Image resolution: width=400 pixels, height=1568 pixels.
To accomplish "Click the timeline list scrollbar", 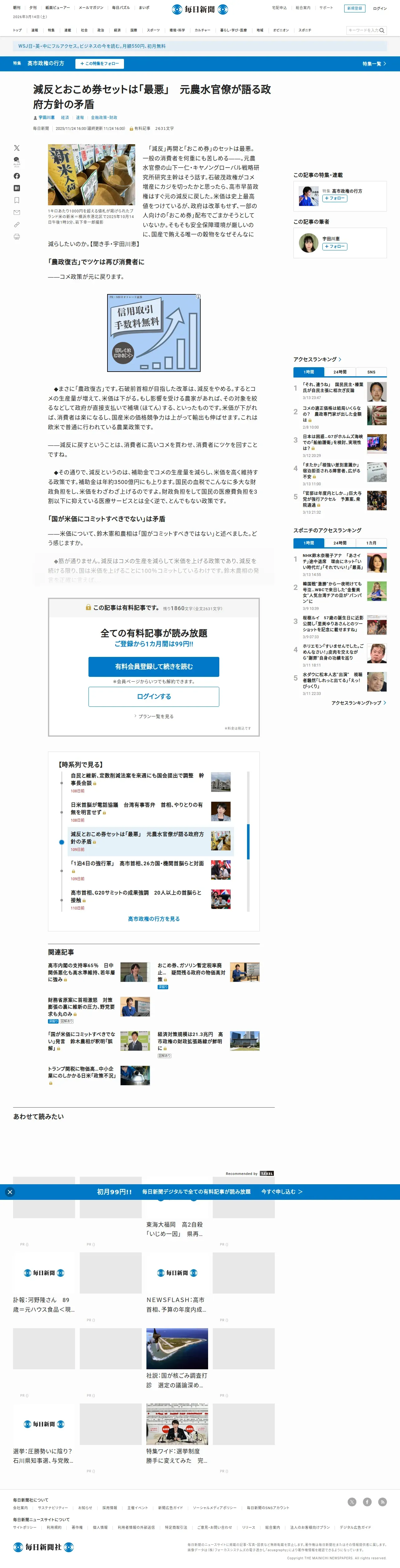I will 248,842.
